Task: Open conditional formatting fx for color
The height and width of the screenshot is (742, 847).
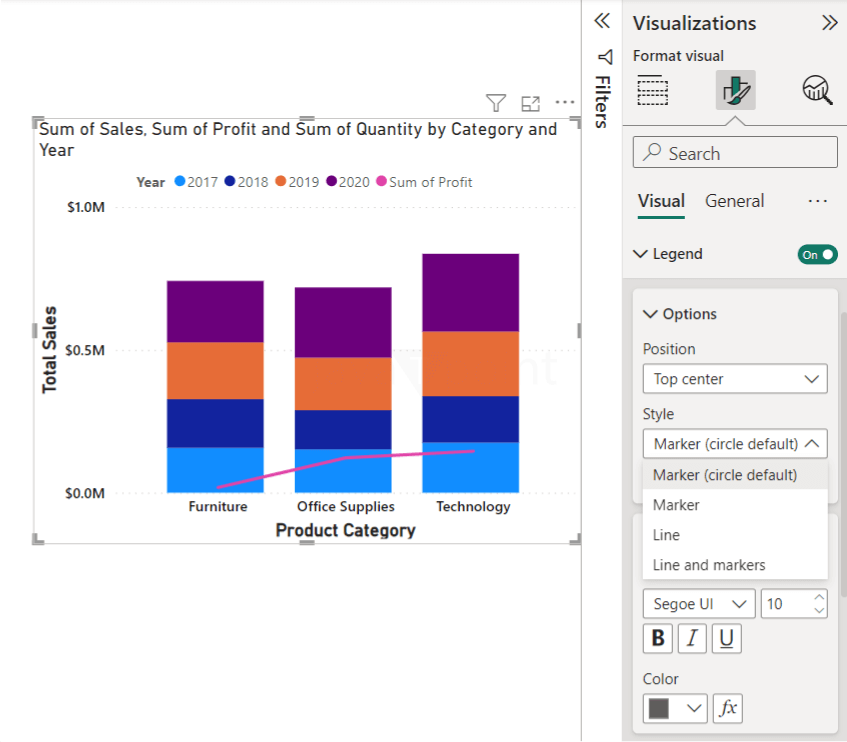Action: click(x=728, y=708)
